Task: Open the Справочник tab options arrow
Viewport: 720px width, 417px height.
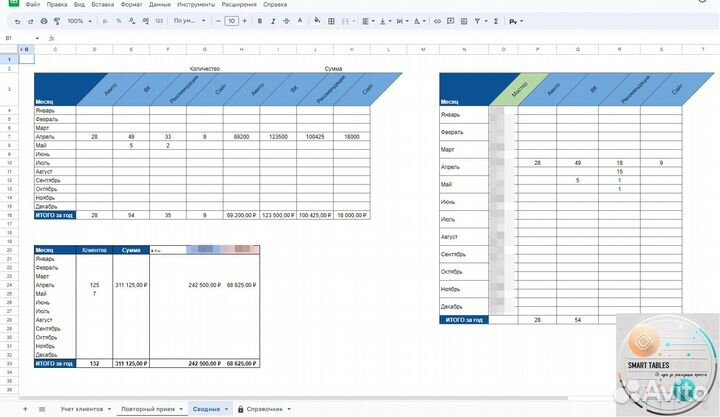Action: [x=289, y=409]
